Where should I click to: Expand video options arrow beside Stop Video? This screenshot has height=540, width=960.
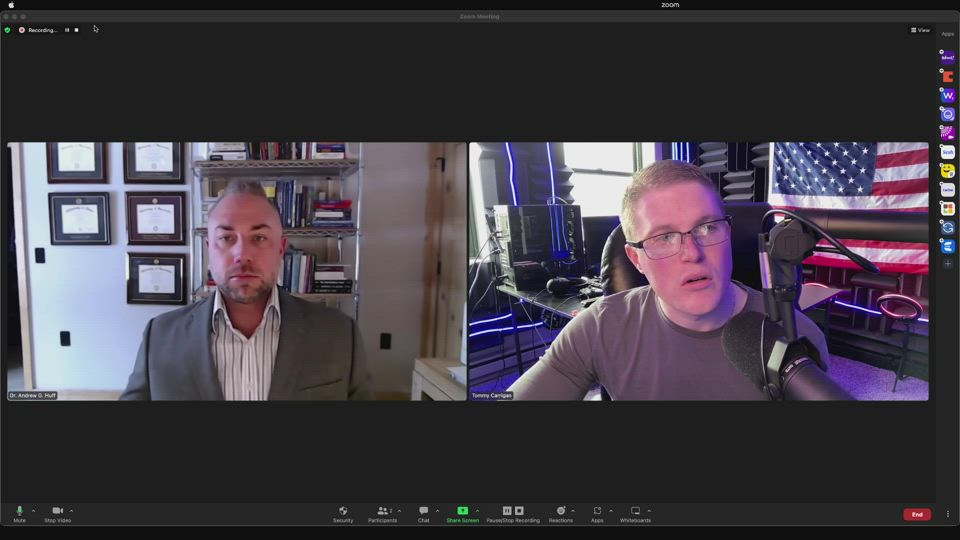[x=71, y=511]
